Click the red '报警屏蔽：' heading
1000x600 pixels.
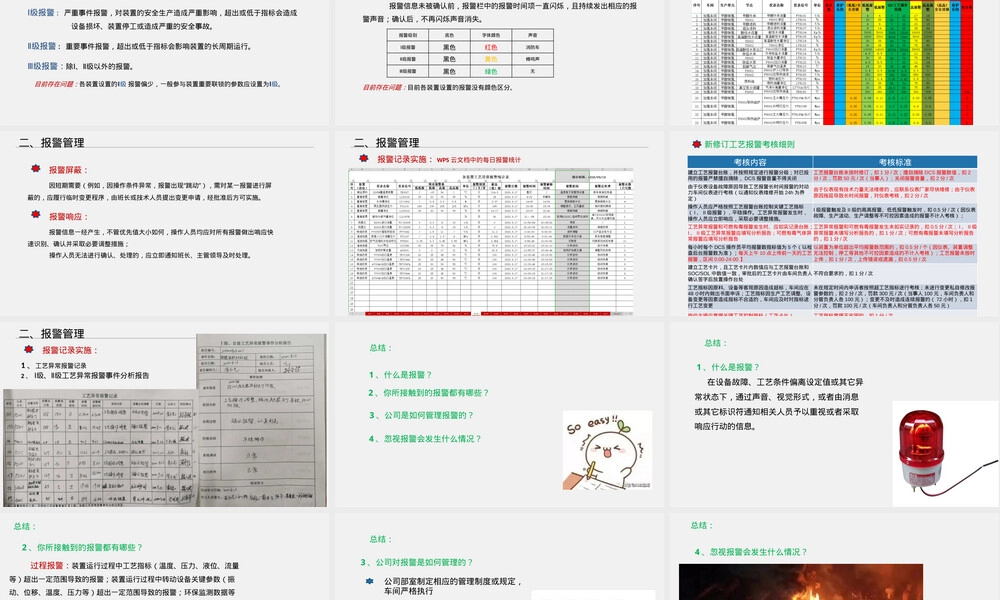click(68, 170)
